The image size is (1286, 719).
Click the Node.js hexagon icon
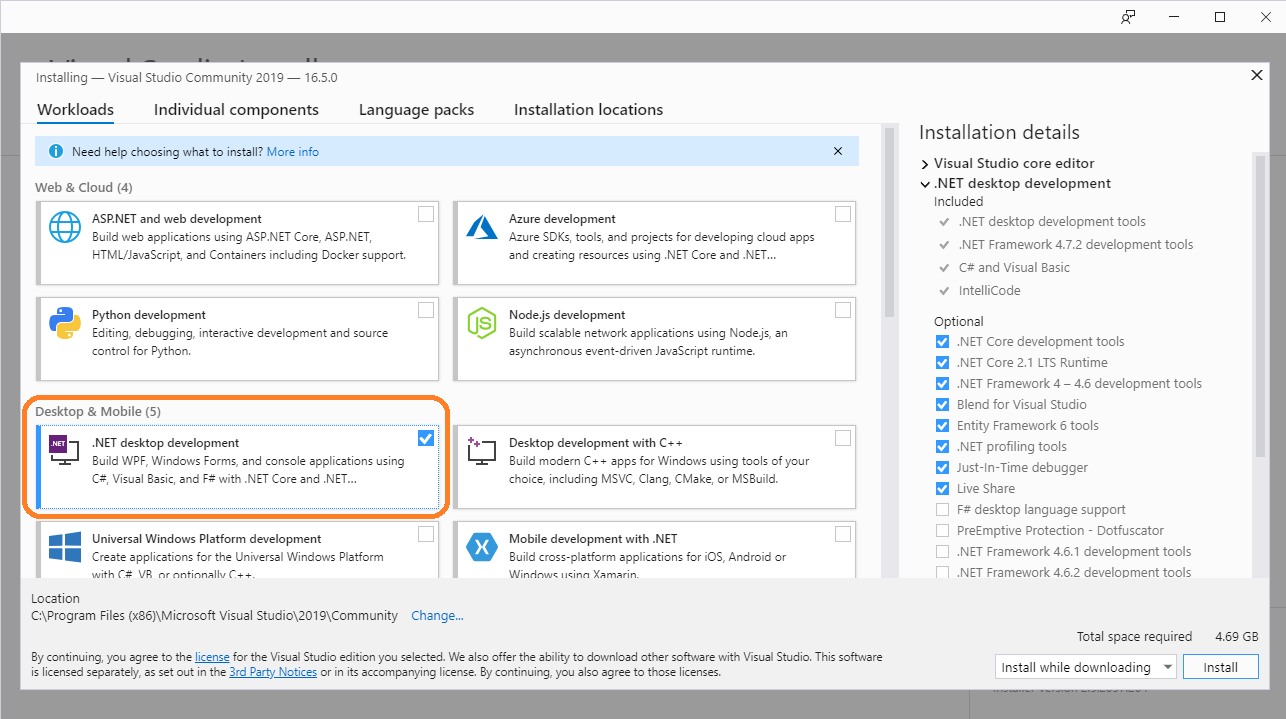(x=482, y=324)
